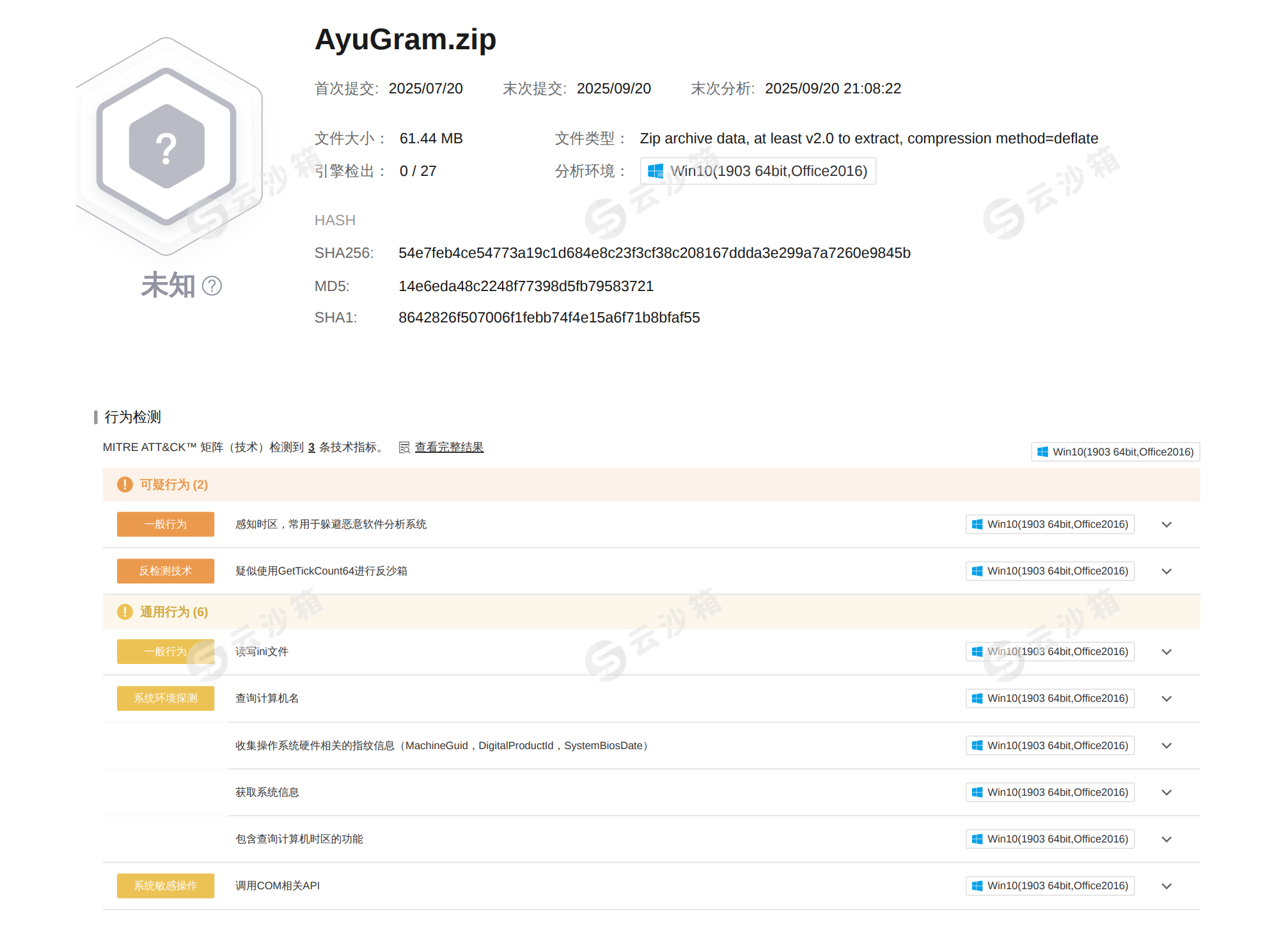Image resolution: width=1288 pixels, height=941 pixels.
Task: Click the Win10 tag in the MachineGuid row
Action: [x=1050, y=745]
